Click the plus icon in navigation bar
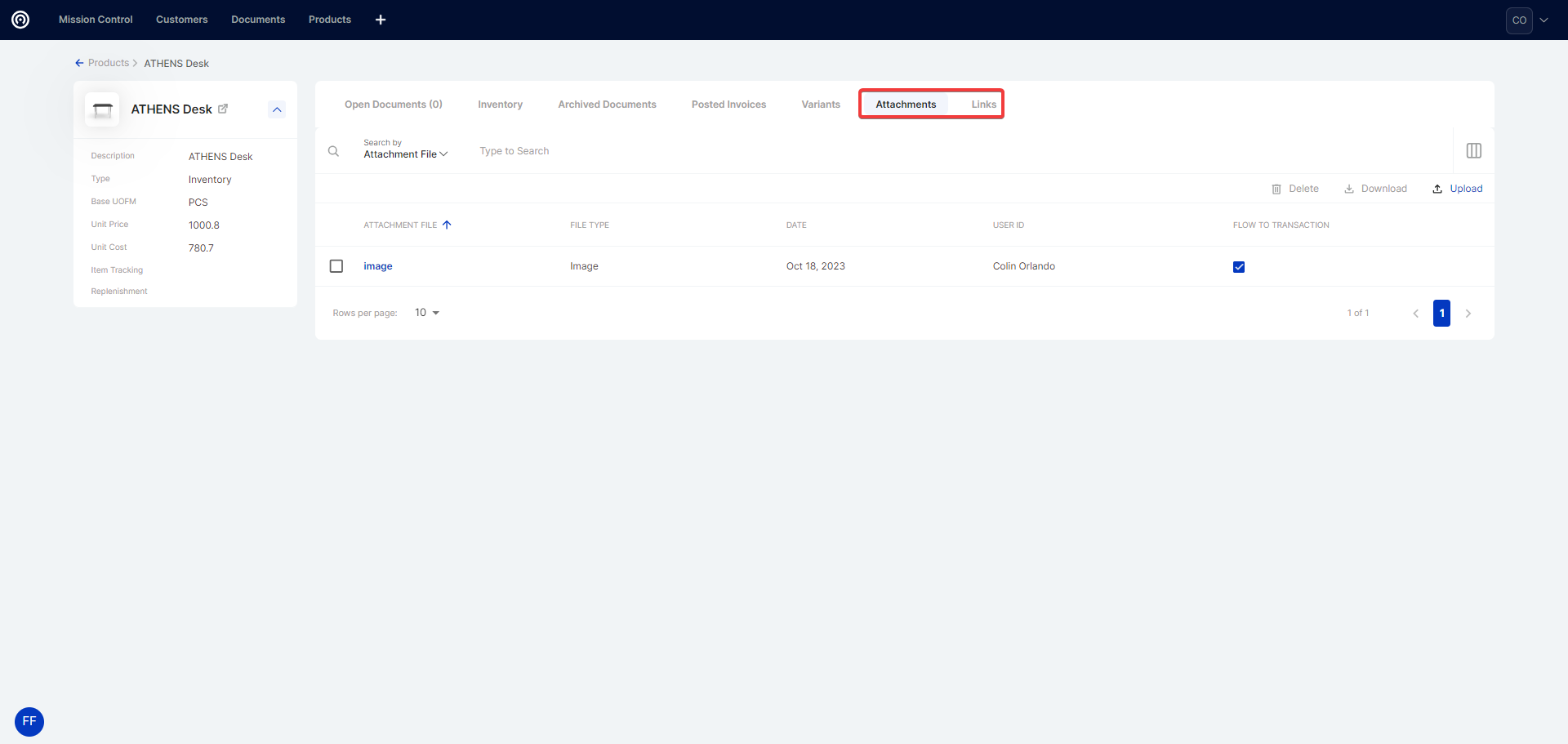The height and width of the screenshot is (744, 1568). (x=381, y=20)
